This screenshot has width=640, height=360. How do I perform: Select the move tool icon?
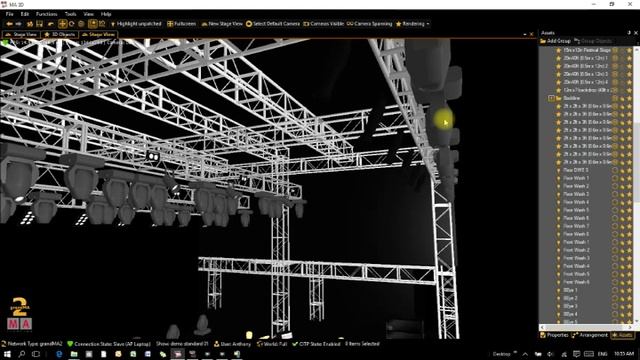coord(62,24)
